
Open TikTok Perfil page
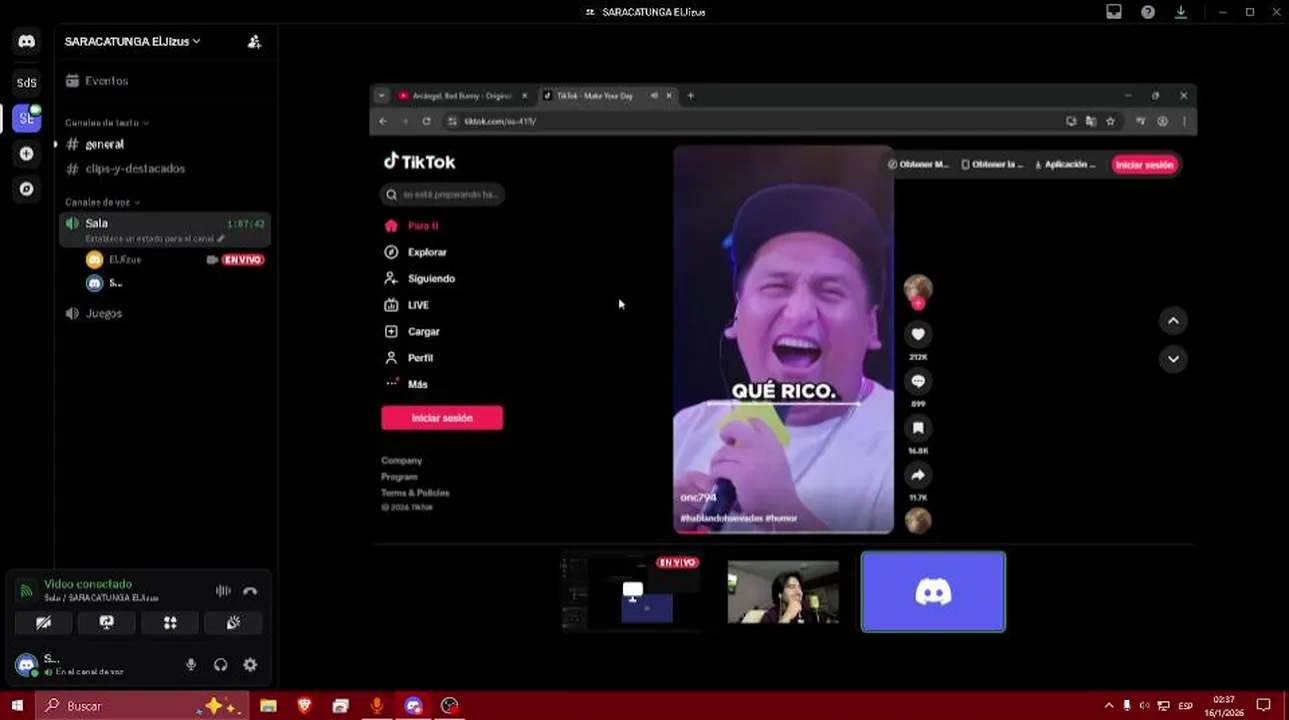[409, 358]
